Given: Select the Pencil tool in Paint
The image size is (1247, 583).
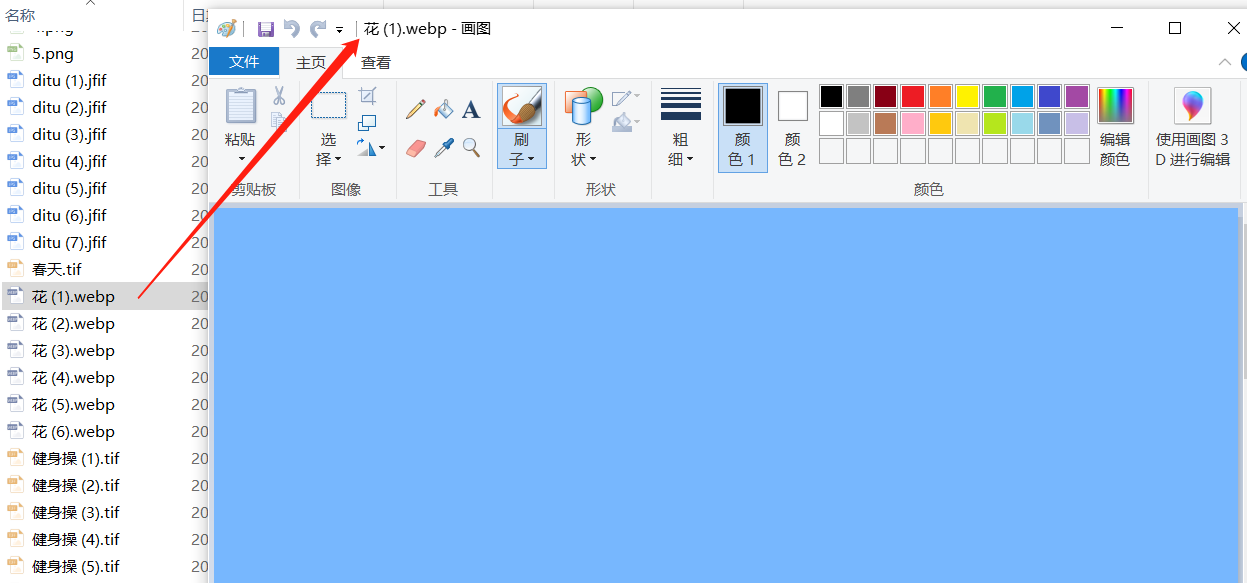Looking at the screenshot, I should 416,109.
